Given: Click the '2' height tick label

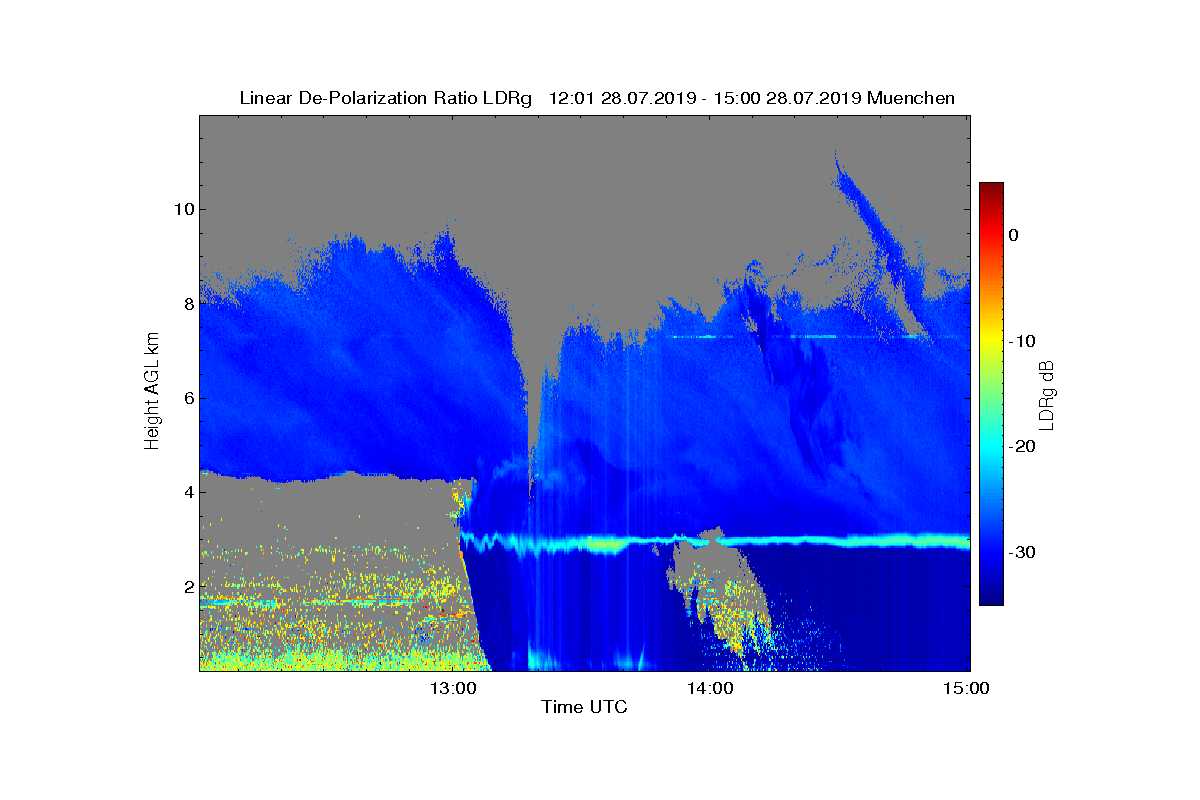Looking at the screenshot, I should 187,586.
